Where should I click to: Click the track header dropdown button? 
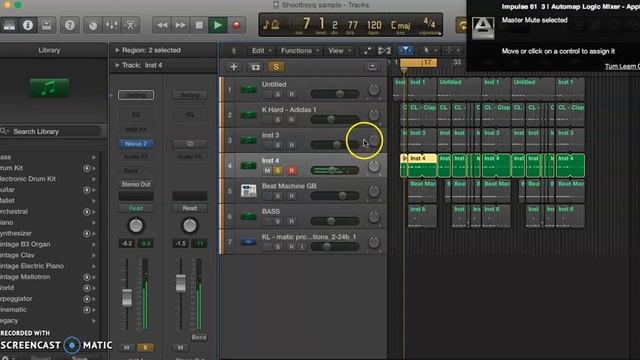(372, 67)
